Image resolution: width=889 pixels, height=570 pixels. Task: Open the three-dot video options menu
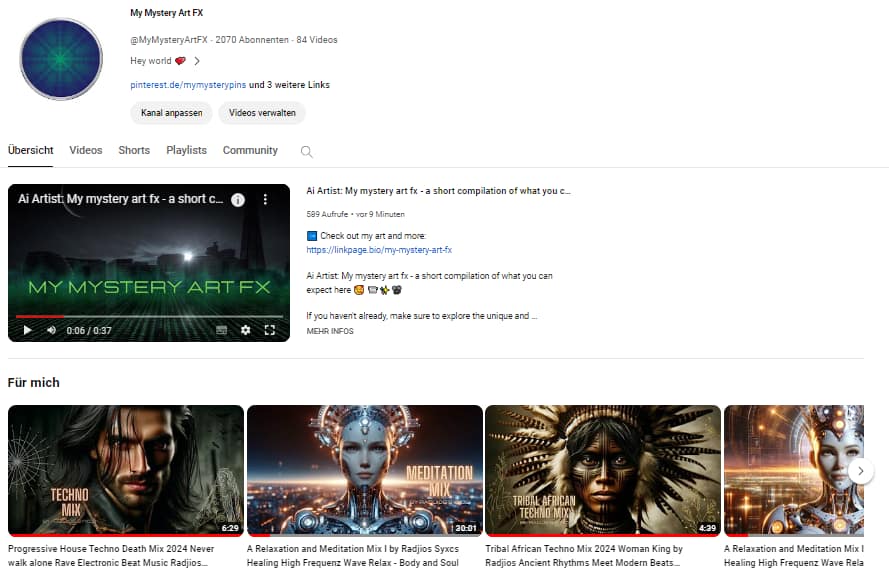(266, 200)
